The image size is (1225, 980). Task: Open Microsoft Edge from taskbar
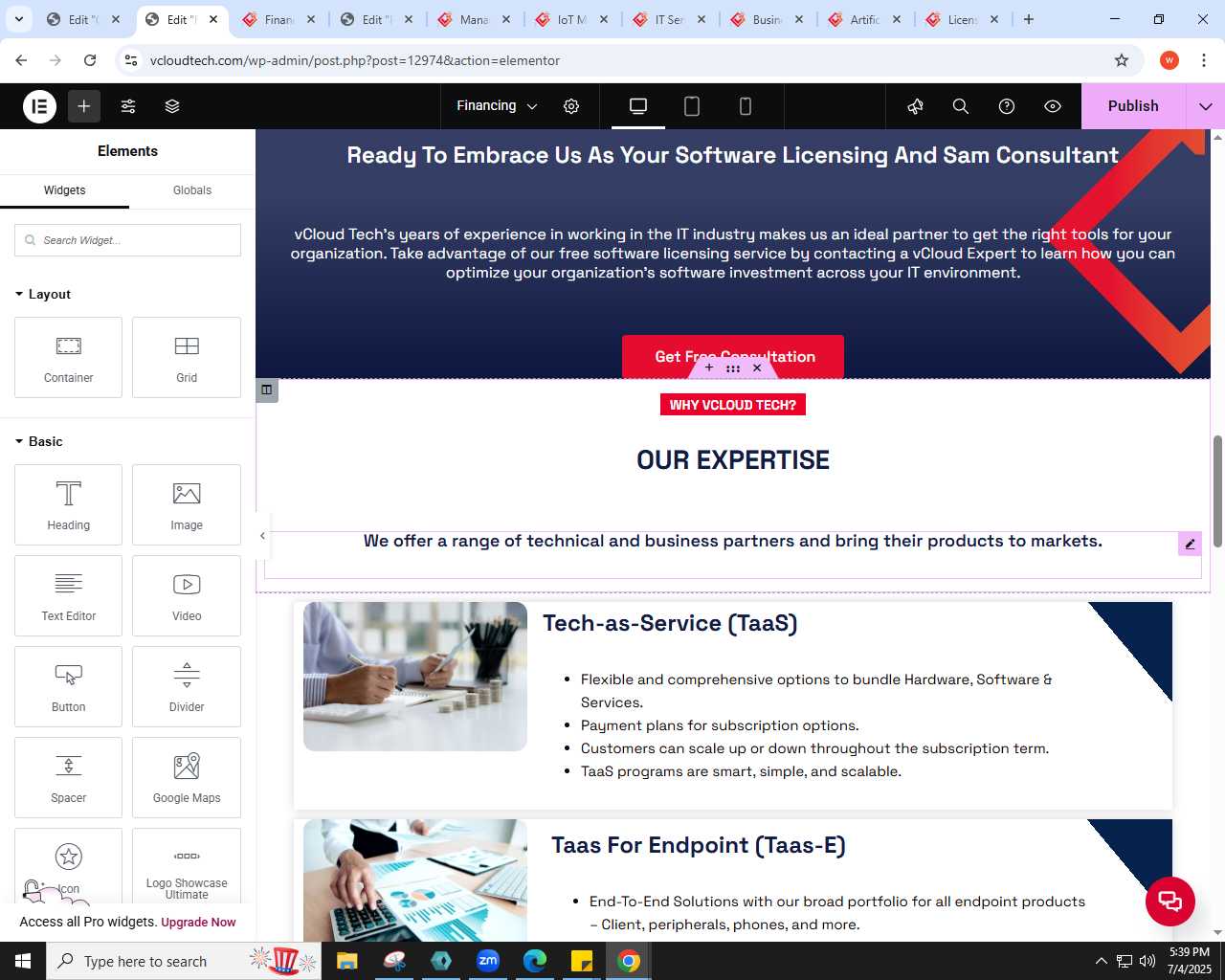tap(535, 961)
